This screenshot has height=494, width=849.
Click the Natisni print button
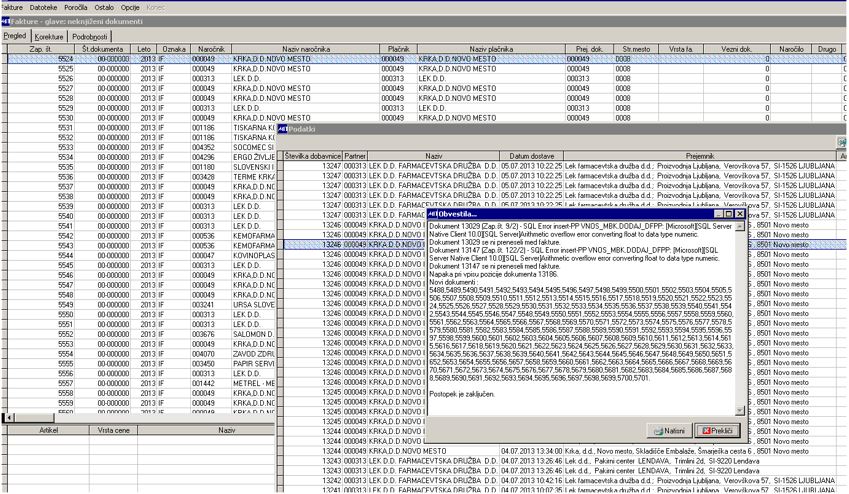coord(670,431)
